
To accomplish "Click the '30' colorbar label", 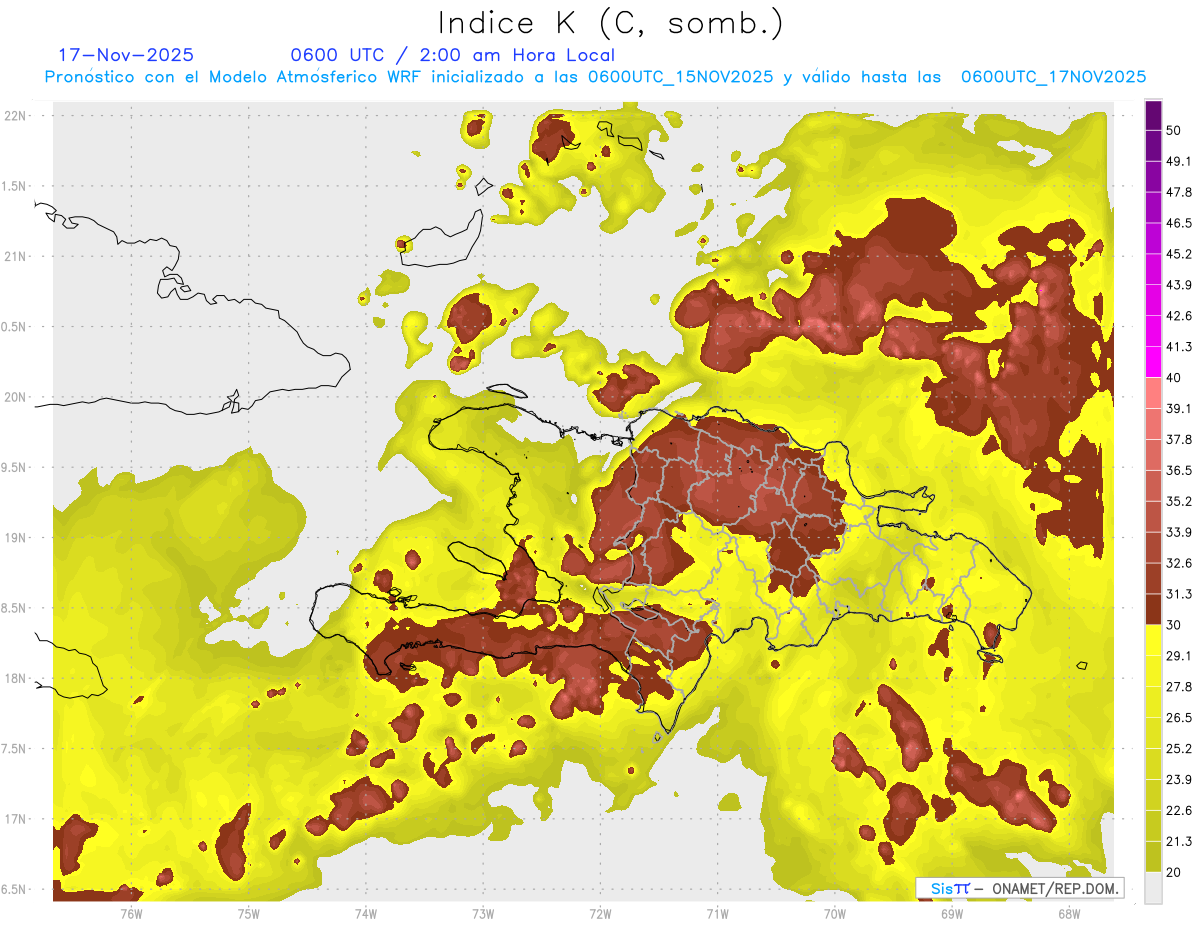I will coord(1174,626).
